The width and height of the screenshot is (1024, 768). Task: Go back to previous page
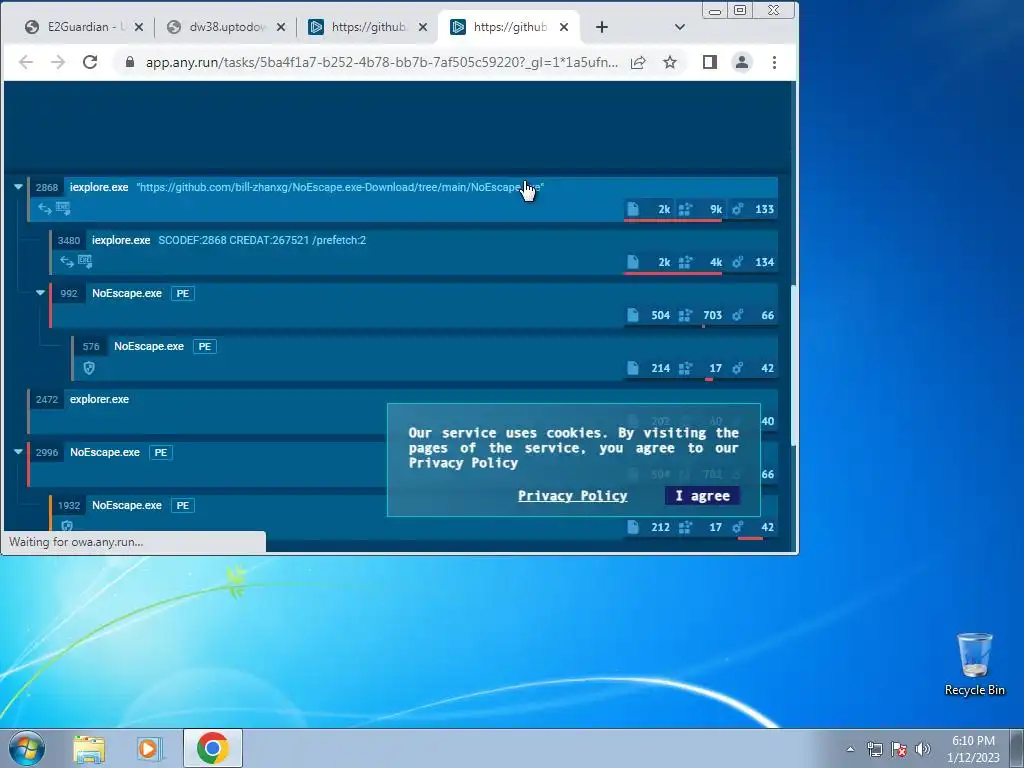(25, 62)
